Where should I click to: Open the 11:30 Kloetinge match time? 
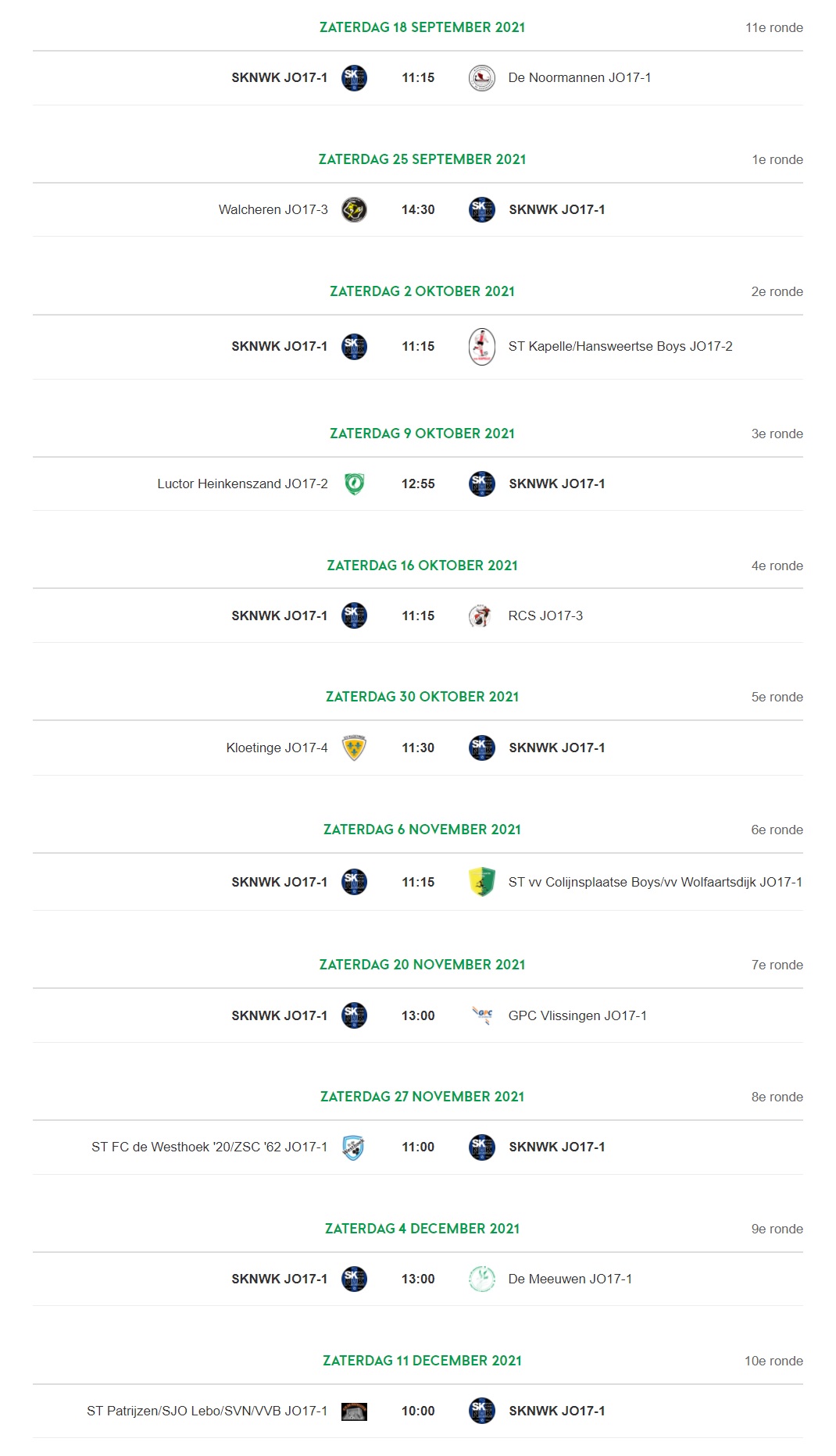(x=418, y=748)
